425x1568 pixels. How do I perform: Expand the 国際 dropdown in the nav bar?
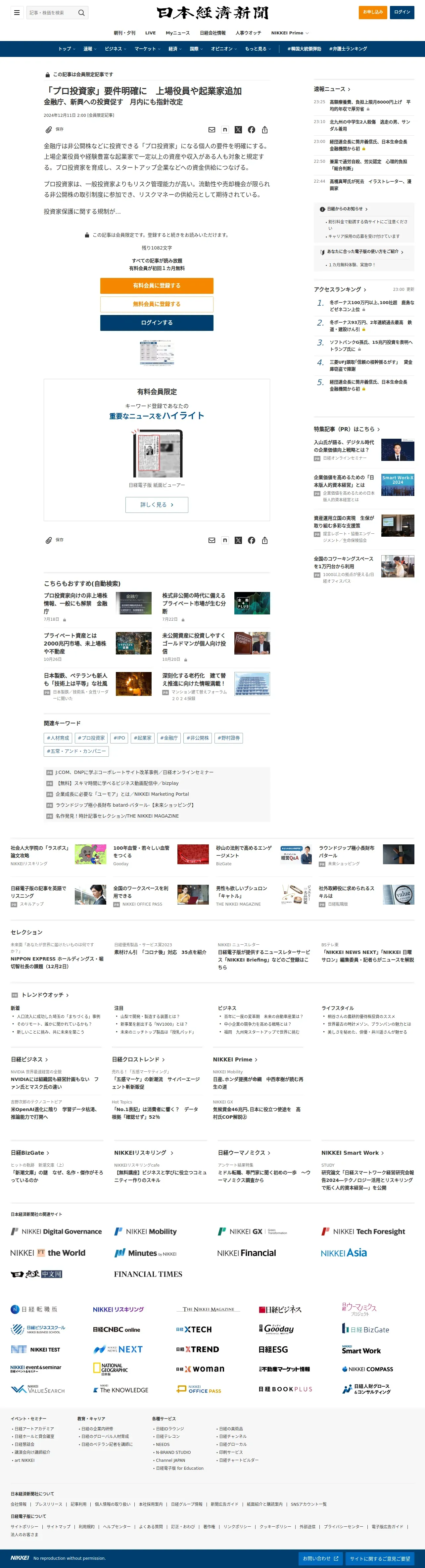[197, 49]
